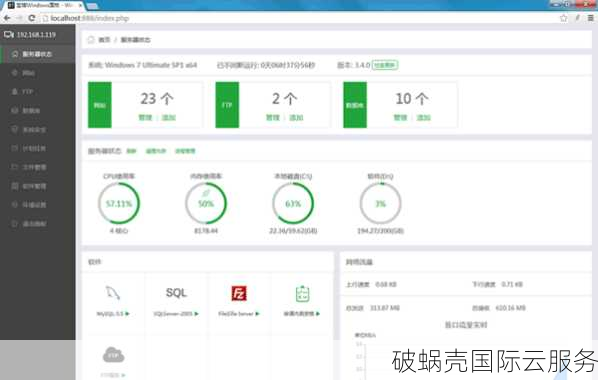Click 添加 link under 10 个
The image size is (598, 380).
(x=424, y=118)
